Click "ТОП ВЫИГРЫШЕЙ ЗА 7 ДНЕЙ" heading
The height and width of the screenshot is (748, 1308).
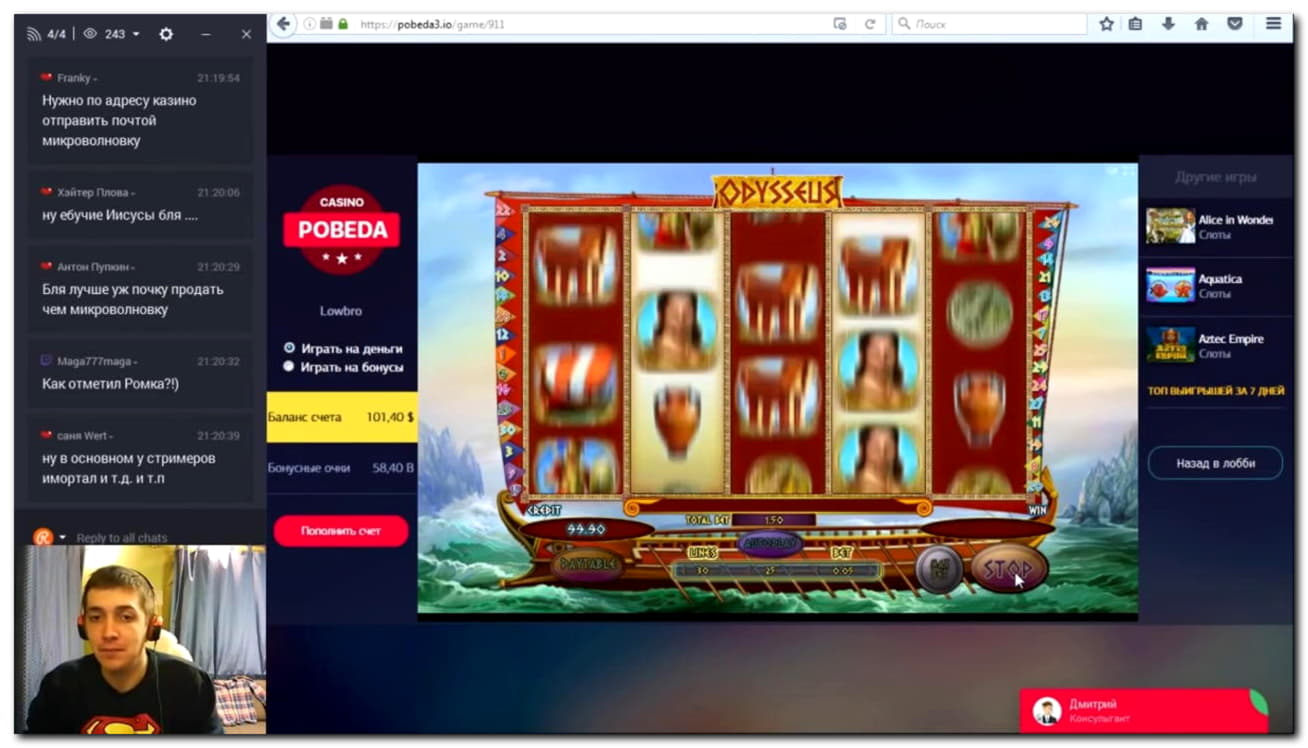1216,391
